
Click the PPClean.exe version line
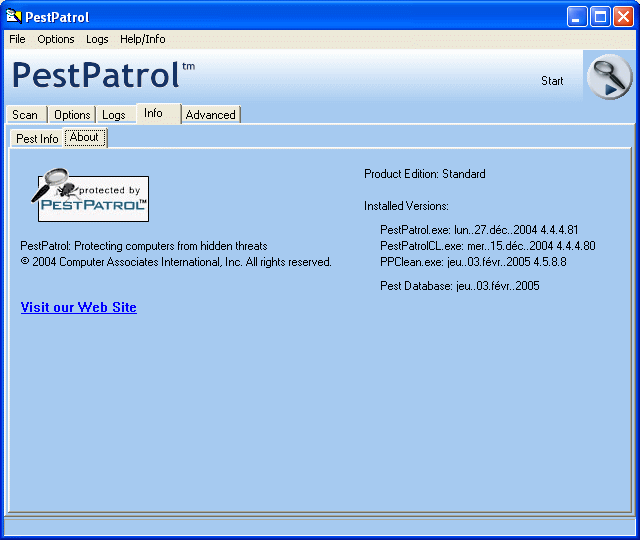[473, 262]
